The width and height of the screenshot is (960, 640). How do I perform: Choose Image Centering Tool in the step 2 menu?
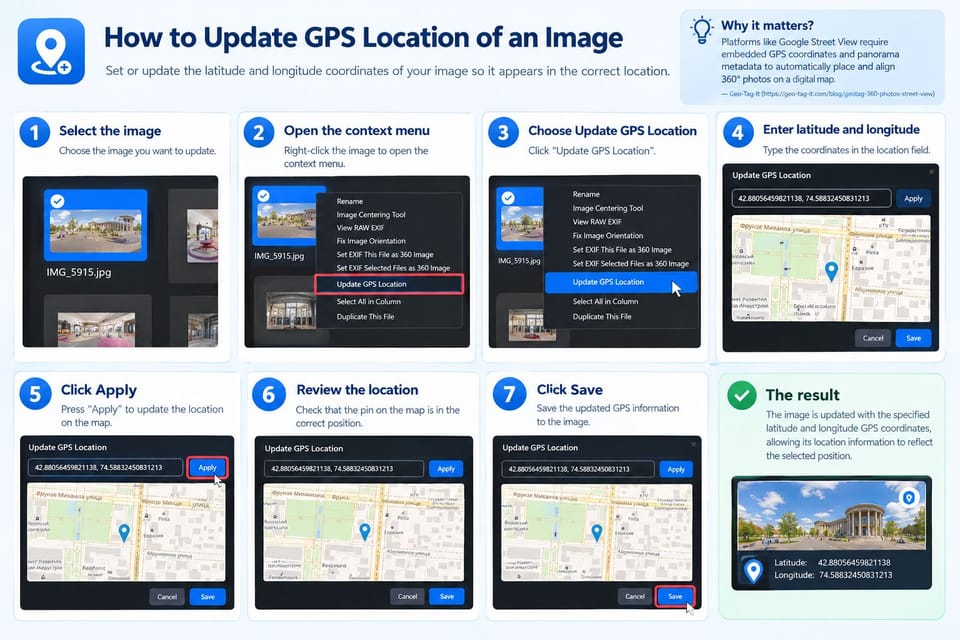pyautogui.click(x=371, y=214)
